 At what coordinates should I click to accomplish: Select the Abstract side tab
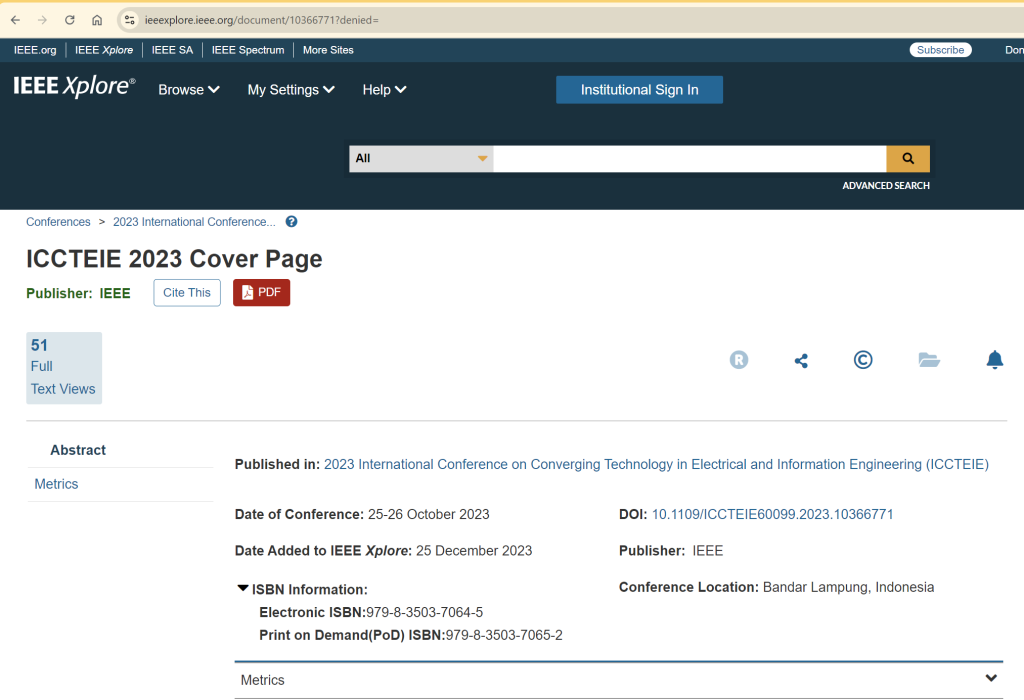click(78, 450)
